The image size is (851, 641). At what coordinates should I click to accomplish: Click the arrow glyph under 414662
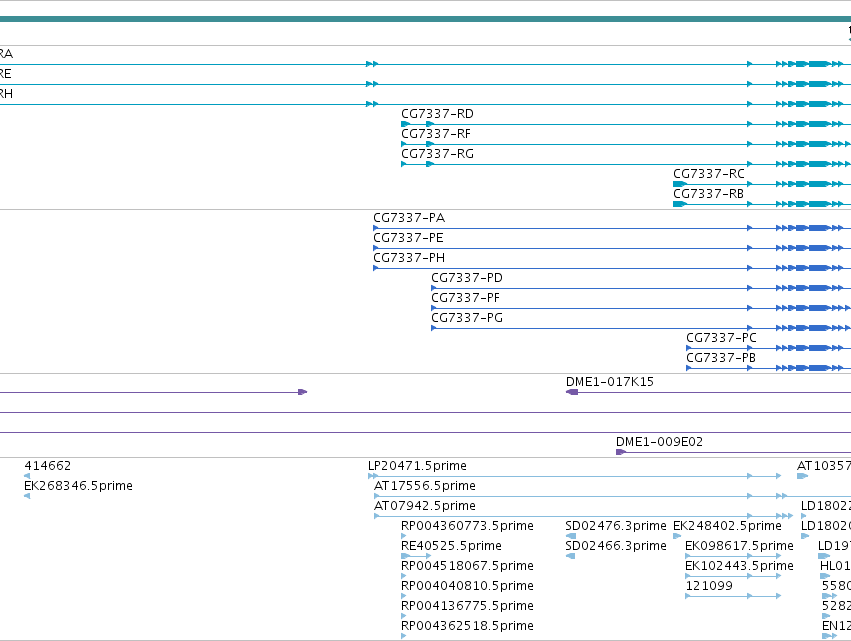click(27, 476)
